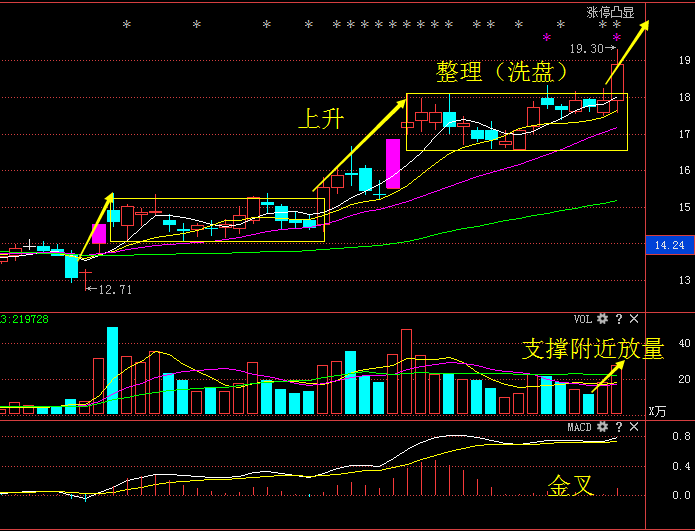This screenshot has height=531, width=695.
Task: Close the MACD indicator panel
Action: 634,427
